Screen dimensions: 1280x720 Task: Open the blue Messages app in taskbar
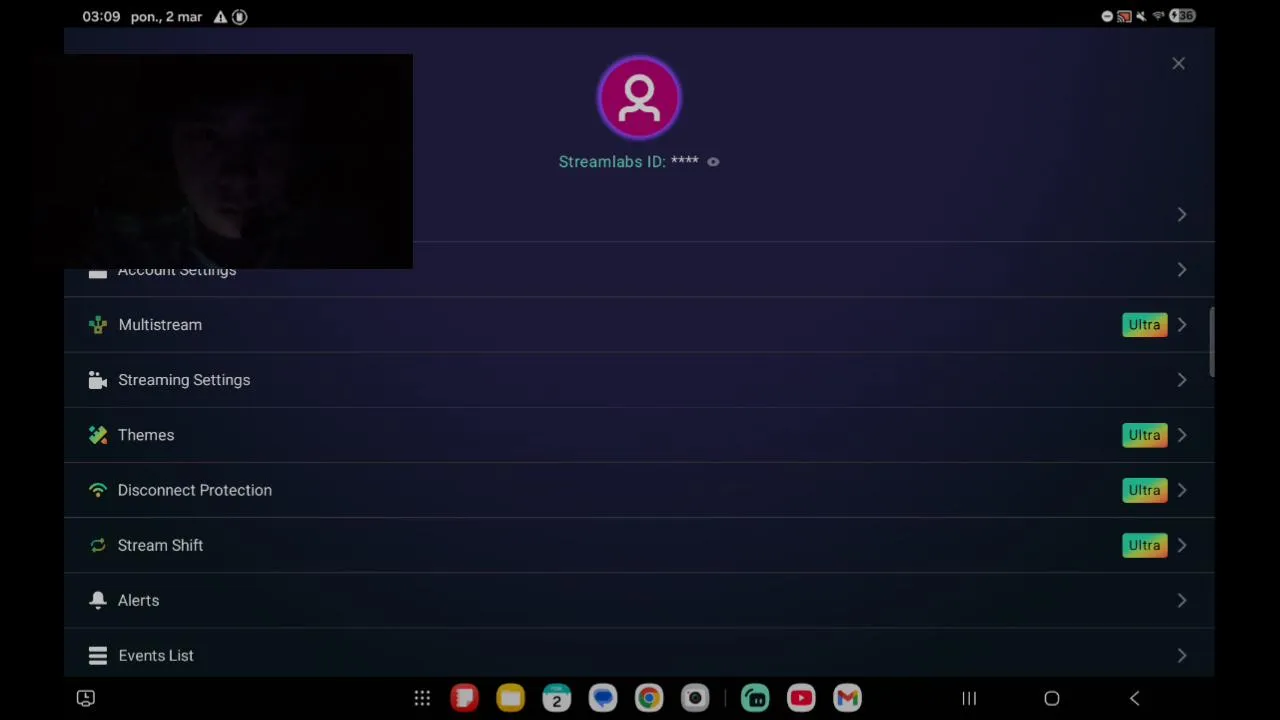pos(603,698)
